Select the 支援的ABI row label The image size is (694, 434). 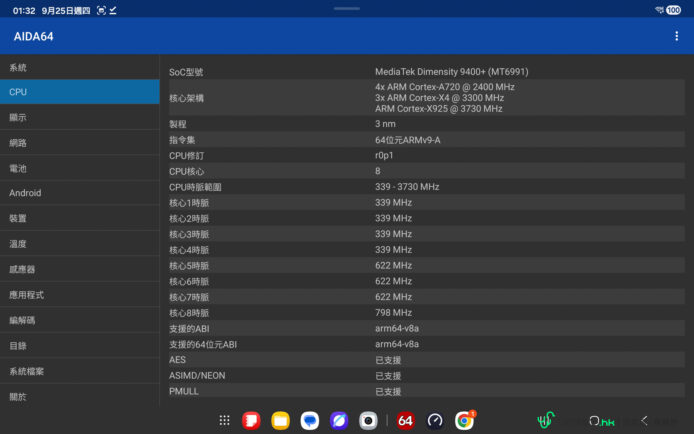pos(189,329)
